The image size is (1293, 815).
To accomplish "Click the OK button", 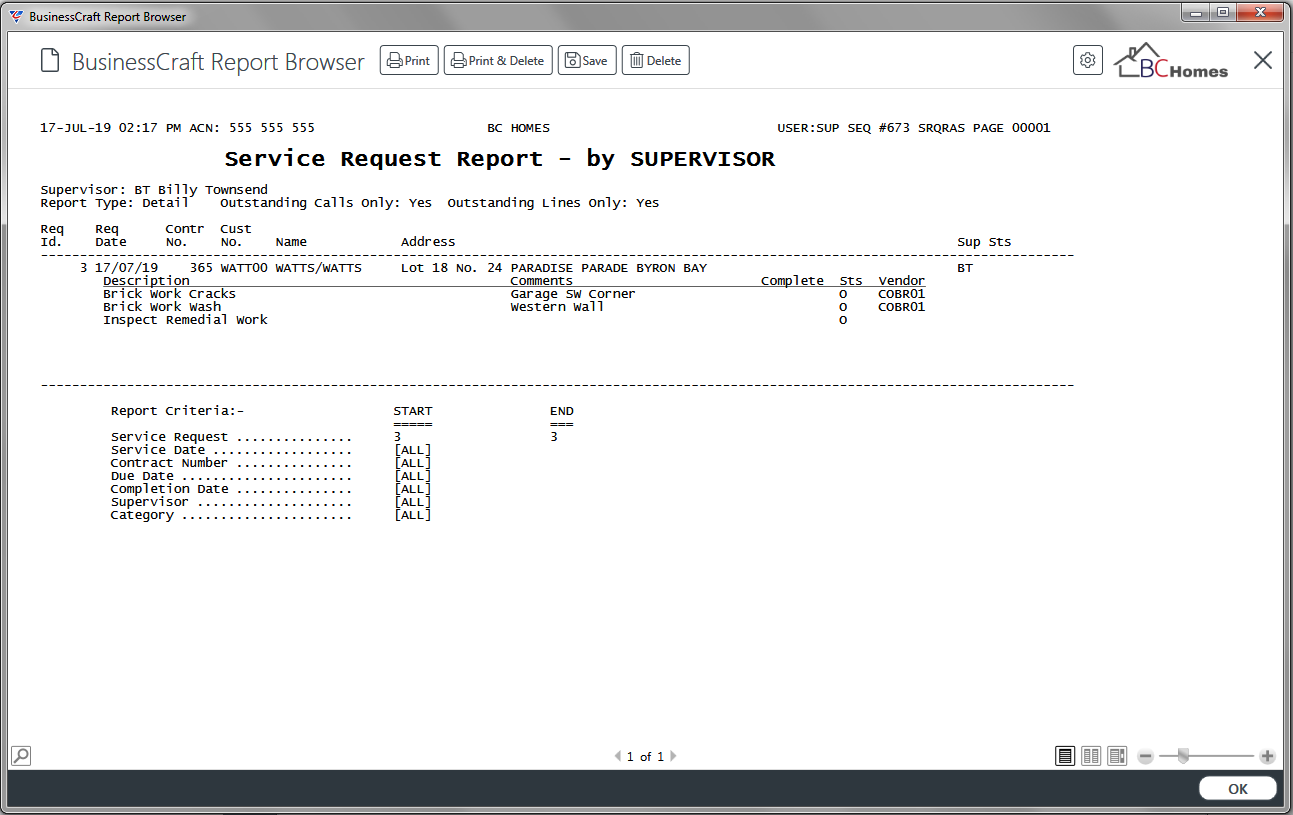I will 1238,789.
